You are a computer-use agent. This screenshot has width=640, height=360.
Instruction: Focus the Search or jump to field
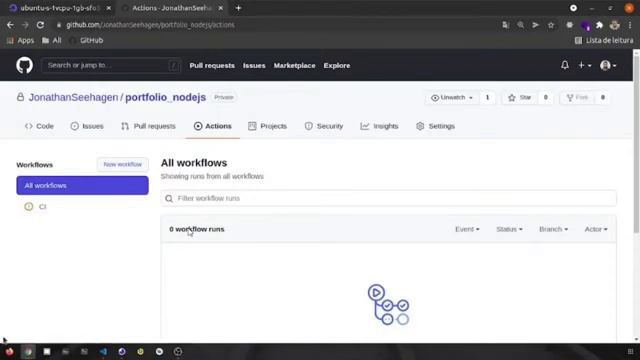click(x=111, y=65)
